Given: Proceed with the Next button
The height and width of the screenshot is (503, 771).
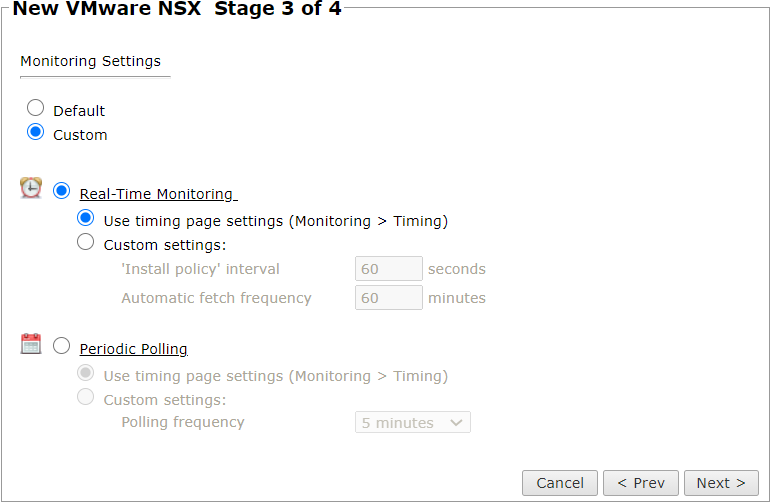Looking at the screenshot, I should pyautogui.click(x=721, y=483).
